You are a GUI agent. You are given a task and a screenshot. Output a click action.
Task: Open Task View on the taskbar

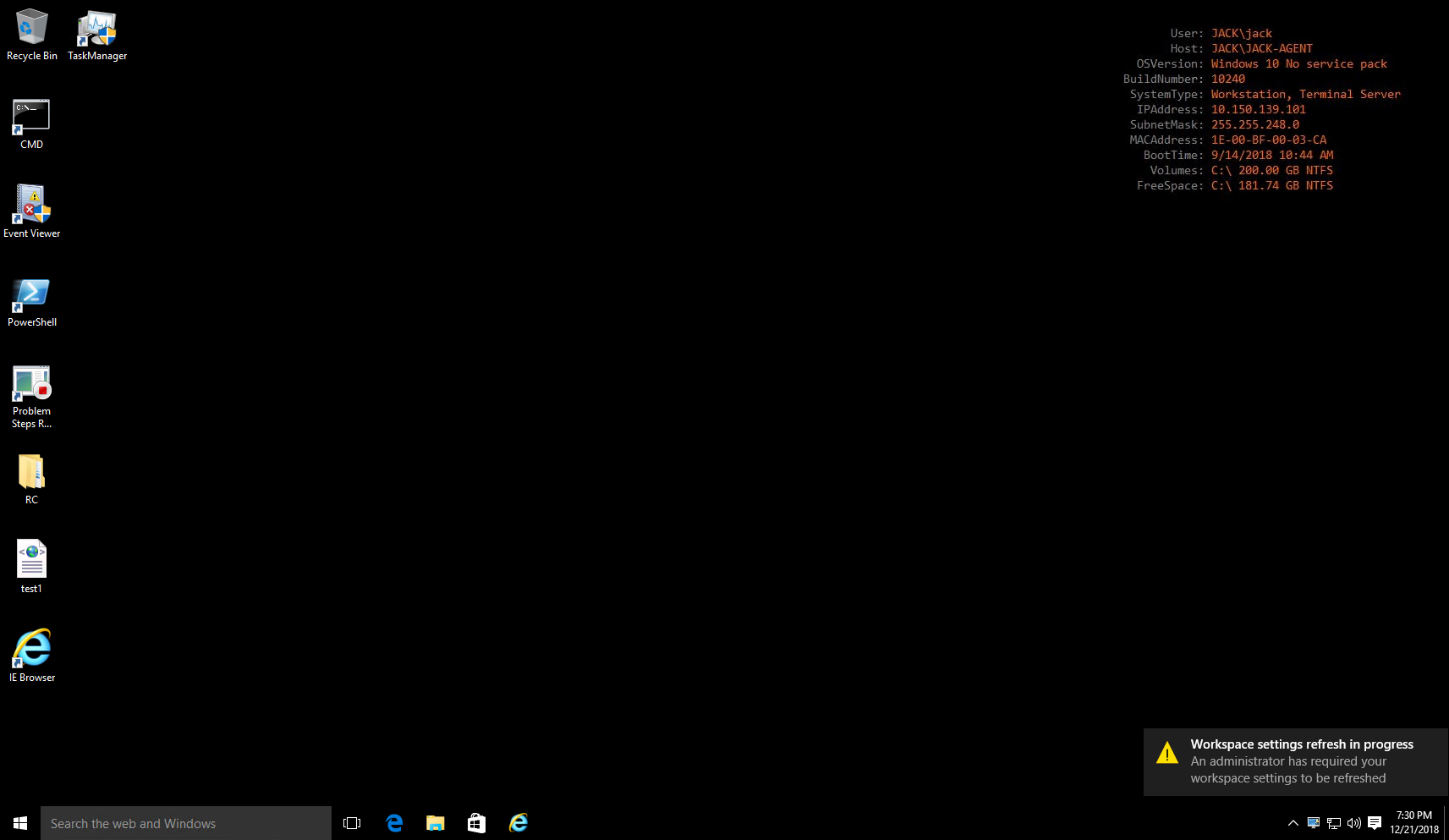point(351,822)
